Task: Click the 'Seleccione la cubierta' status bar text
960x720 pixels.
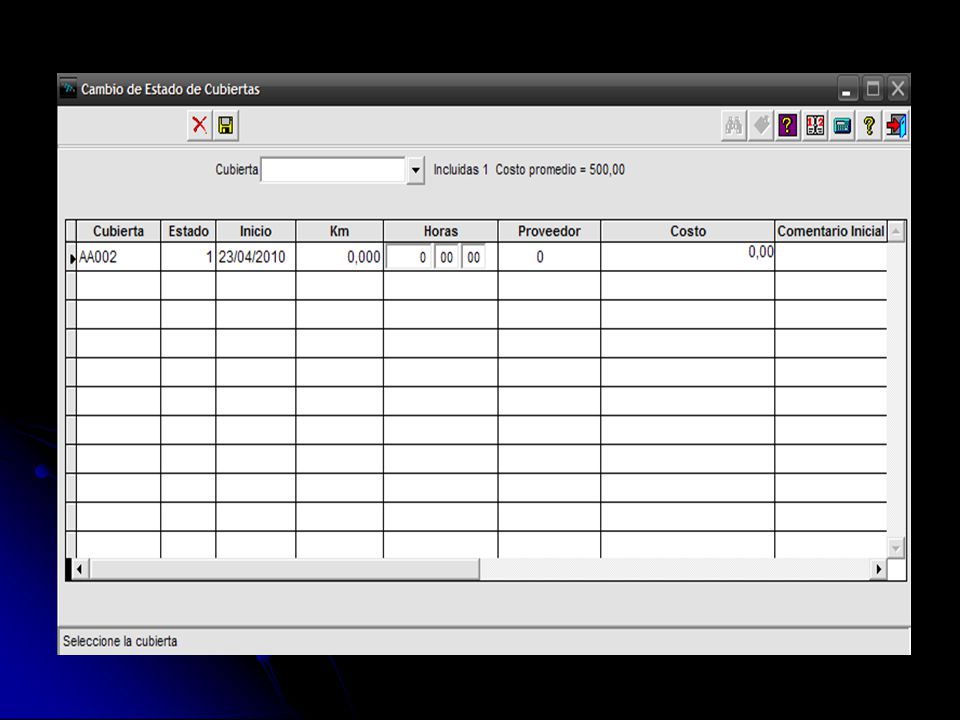Action: point(120,641)
